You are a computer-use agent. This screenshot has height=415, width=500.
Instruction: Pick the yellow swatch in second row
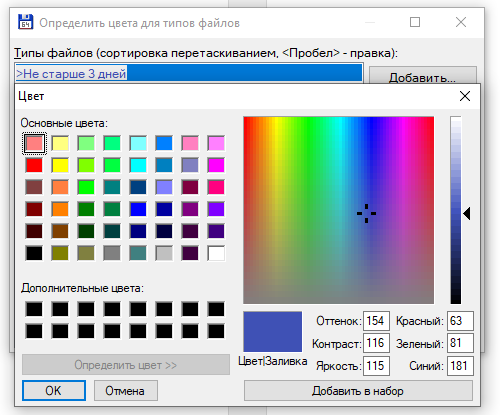[x=60, y=165]
